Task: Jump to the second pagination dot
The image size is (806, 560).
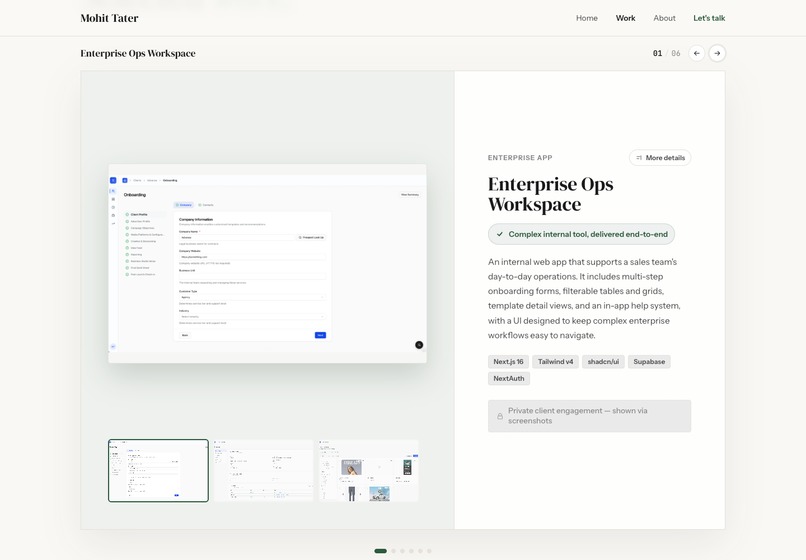Action: tap(394, 551)
